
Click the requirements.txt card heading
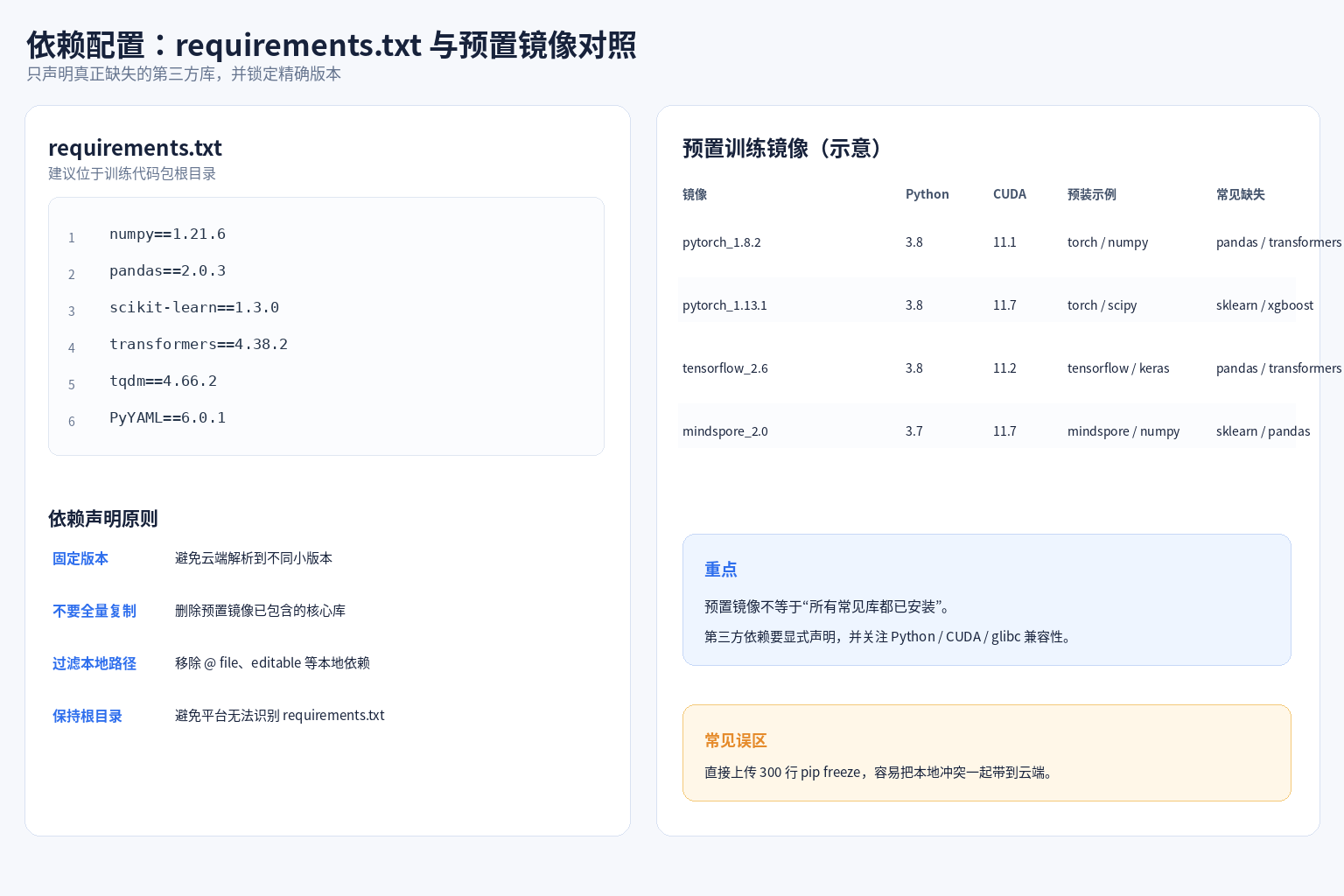click(135, 148)
